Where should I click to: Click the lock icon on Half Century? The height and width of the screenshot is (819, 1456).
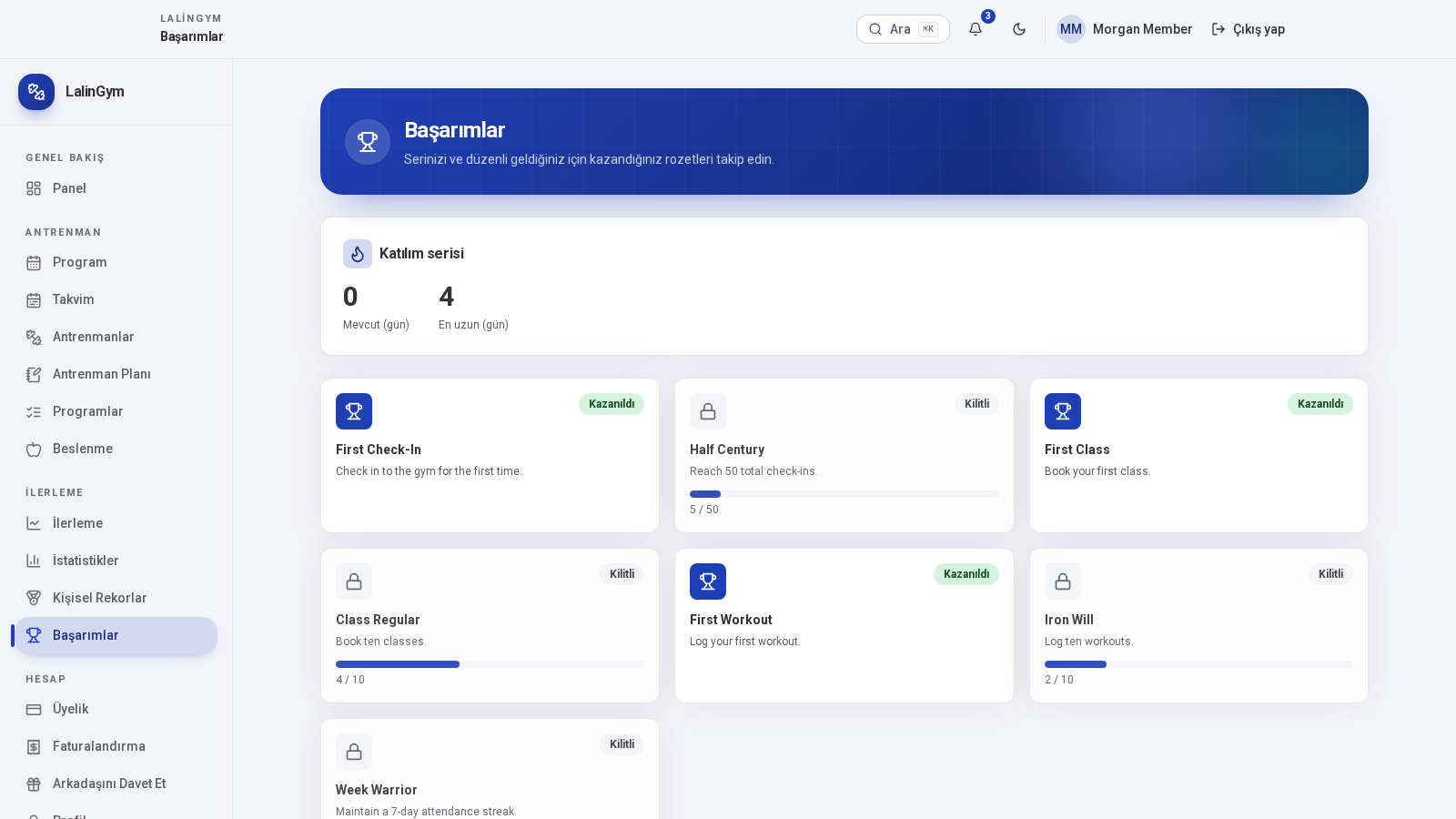click(708, 411)
